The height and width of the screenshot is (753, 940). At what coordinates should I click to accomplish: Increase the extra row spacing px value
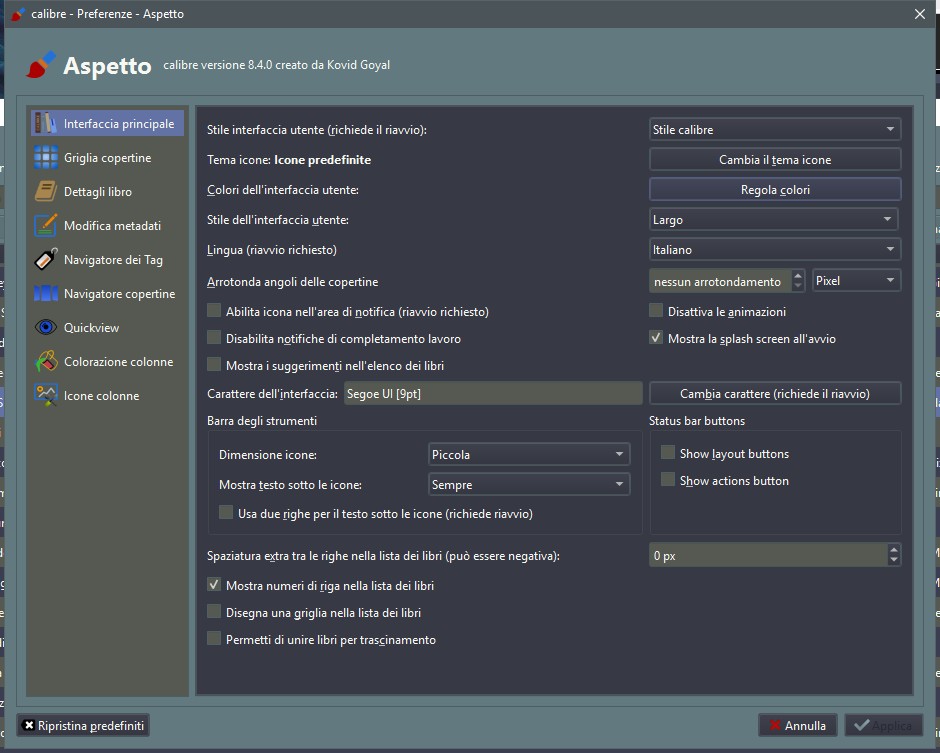(x=894, y=549)
